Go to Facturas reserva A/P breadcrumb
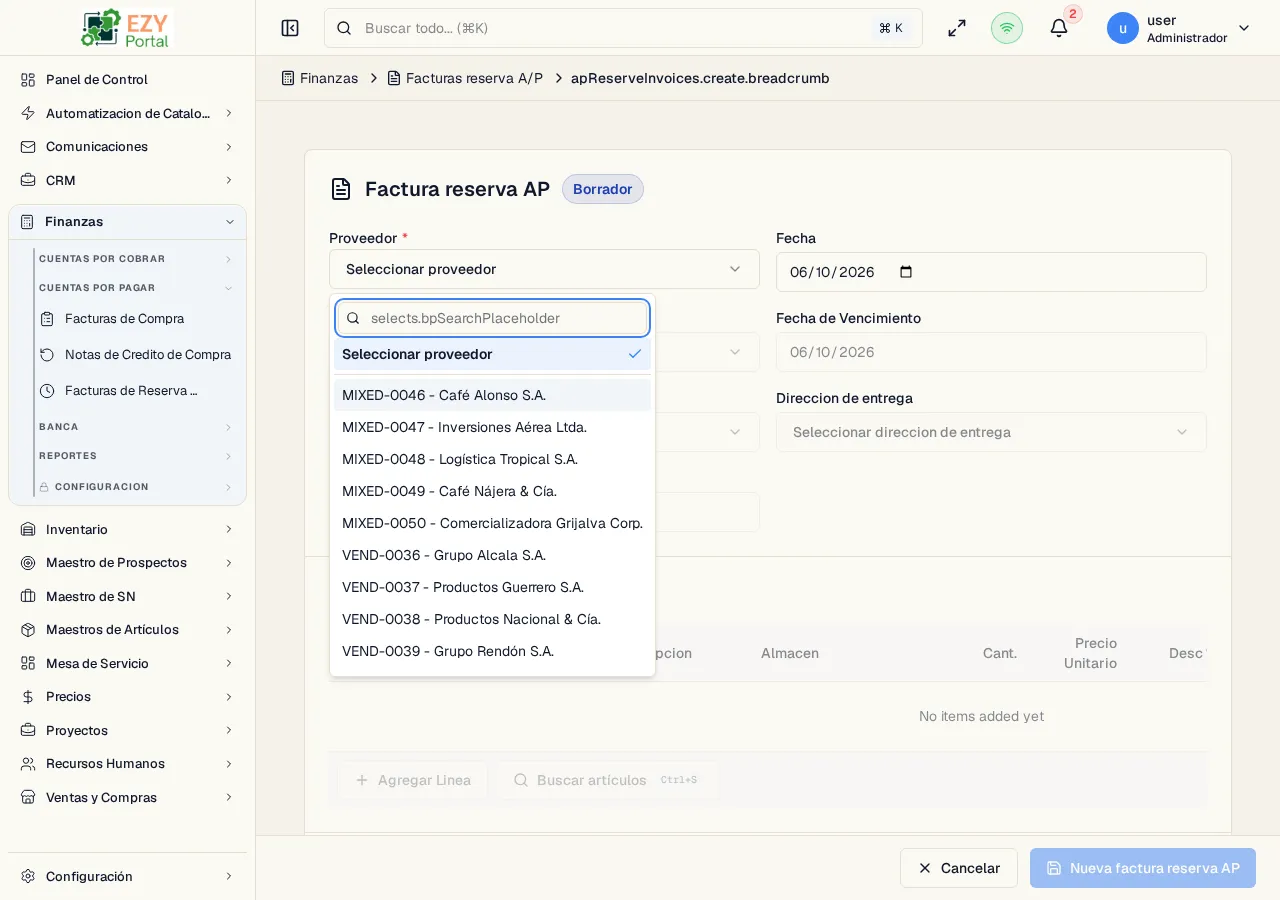This screenshot has height=900, width=1280. tap(465, 78)
